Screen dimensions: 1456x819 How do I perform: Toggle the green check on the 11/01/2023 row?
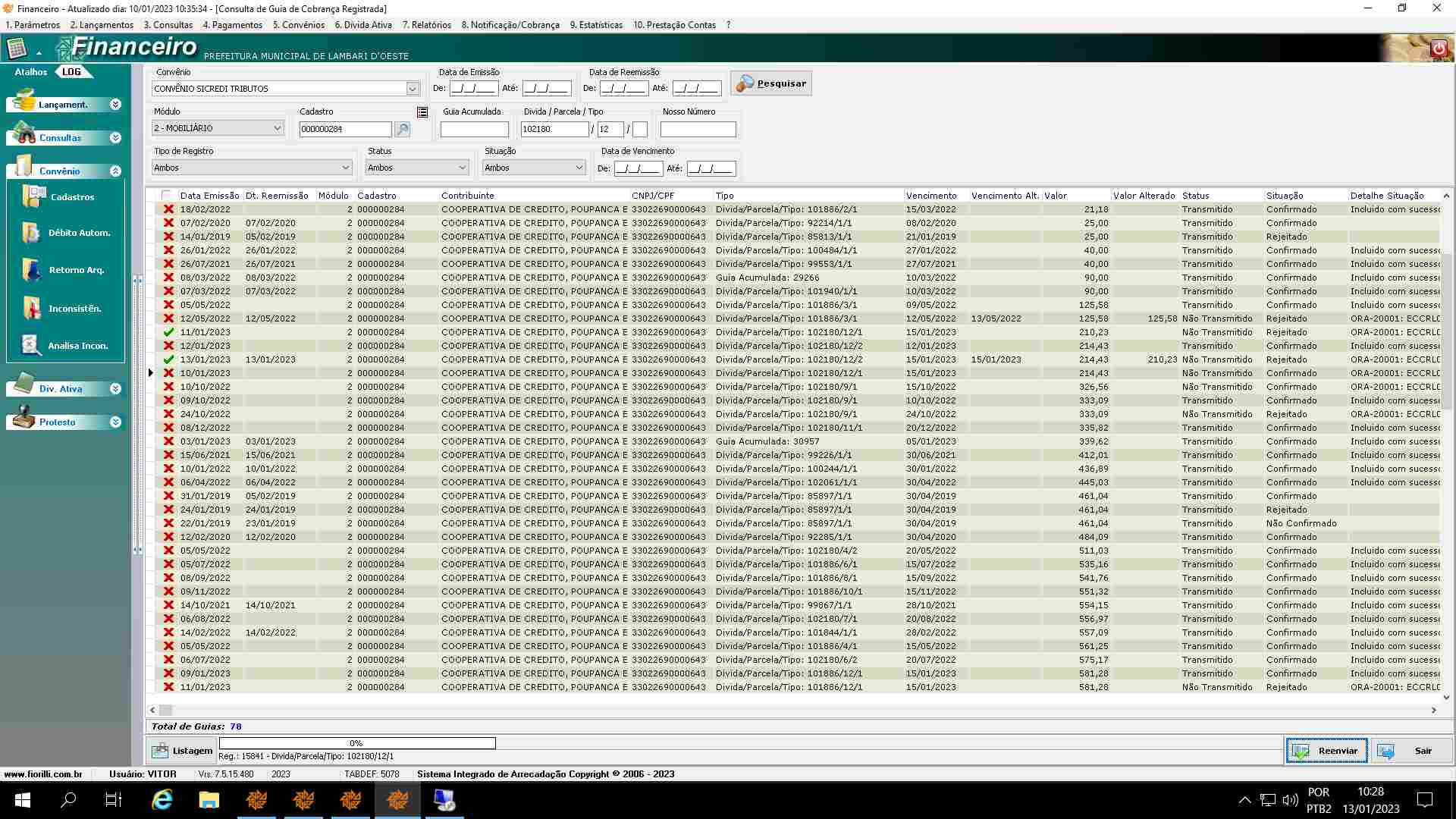168,332
